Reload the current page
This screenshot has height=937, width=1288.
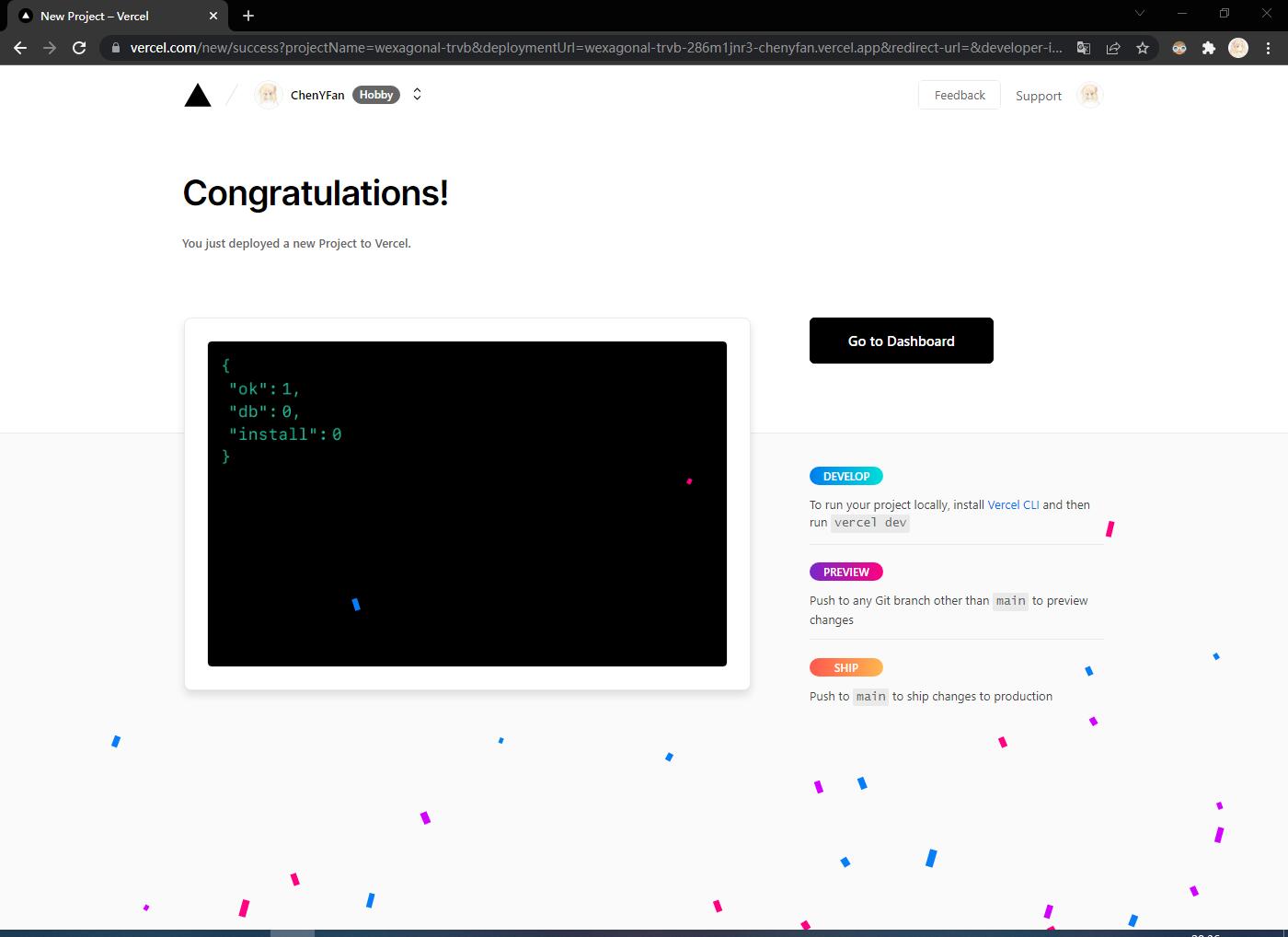79,48
